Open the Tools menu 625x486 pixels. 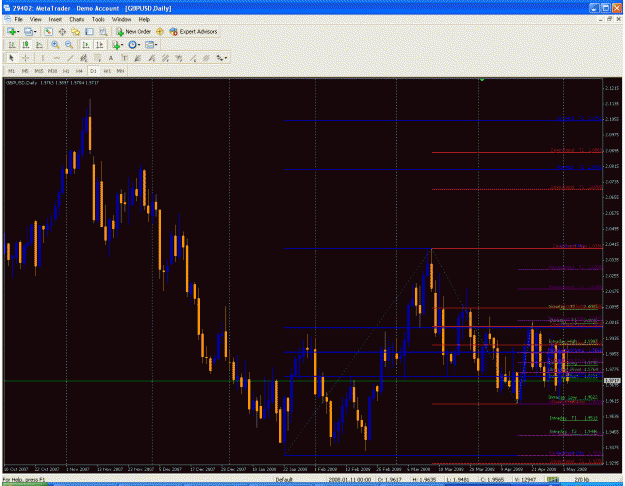[x=98, y=19]
